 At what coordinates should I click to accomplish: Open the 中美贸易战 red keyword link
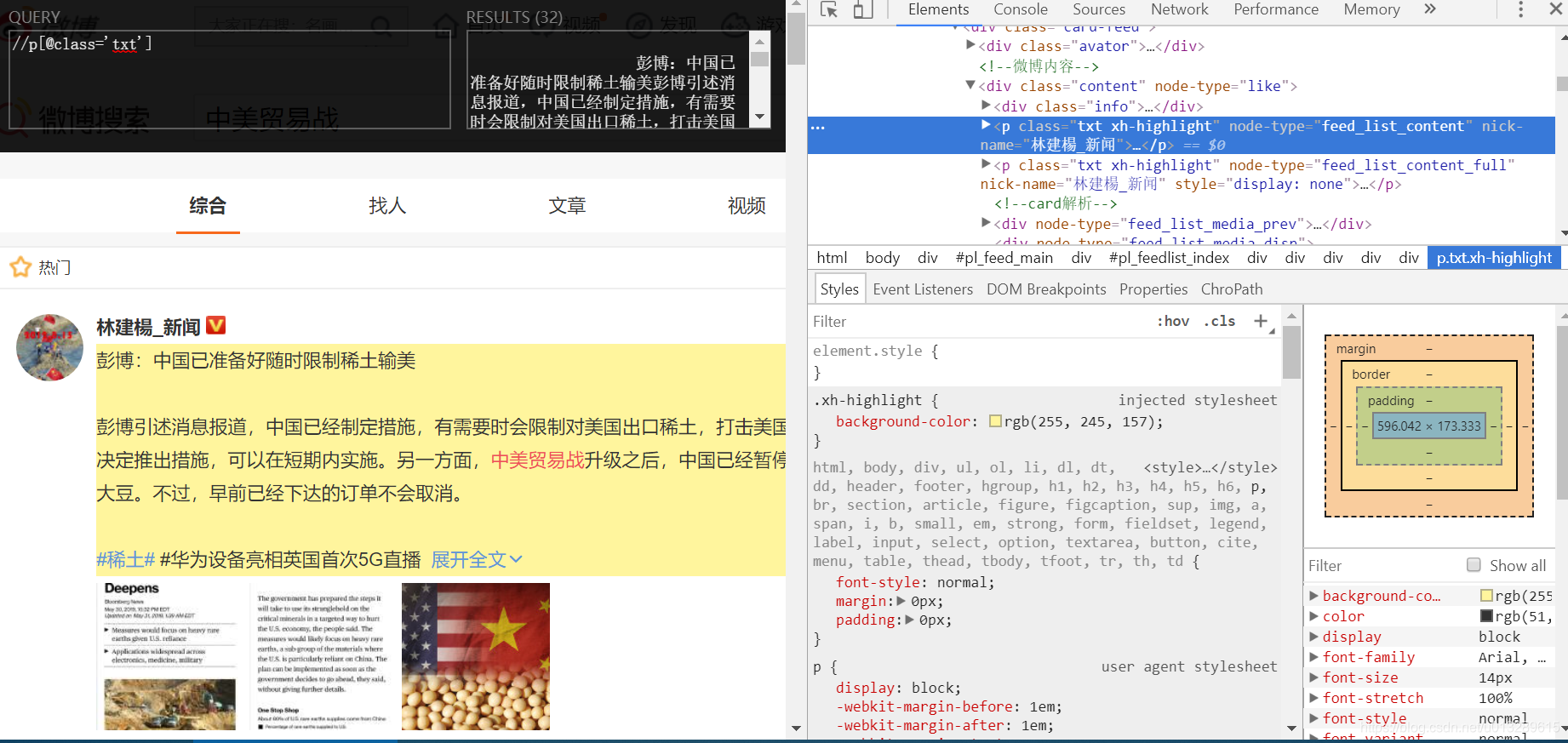[538, 460]
